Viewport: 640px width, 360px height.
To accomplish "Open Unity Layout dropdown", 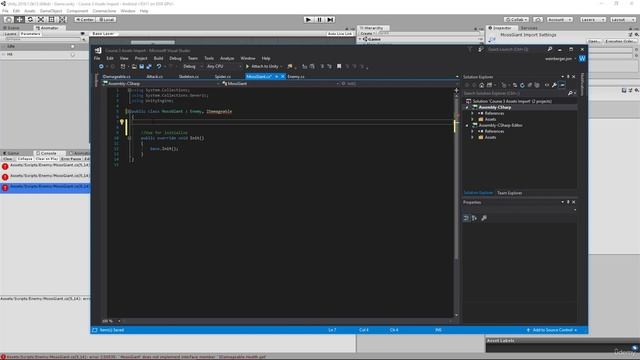I will point(622,19).
